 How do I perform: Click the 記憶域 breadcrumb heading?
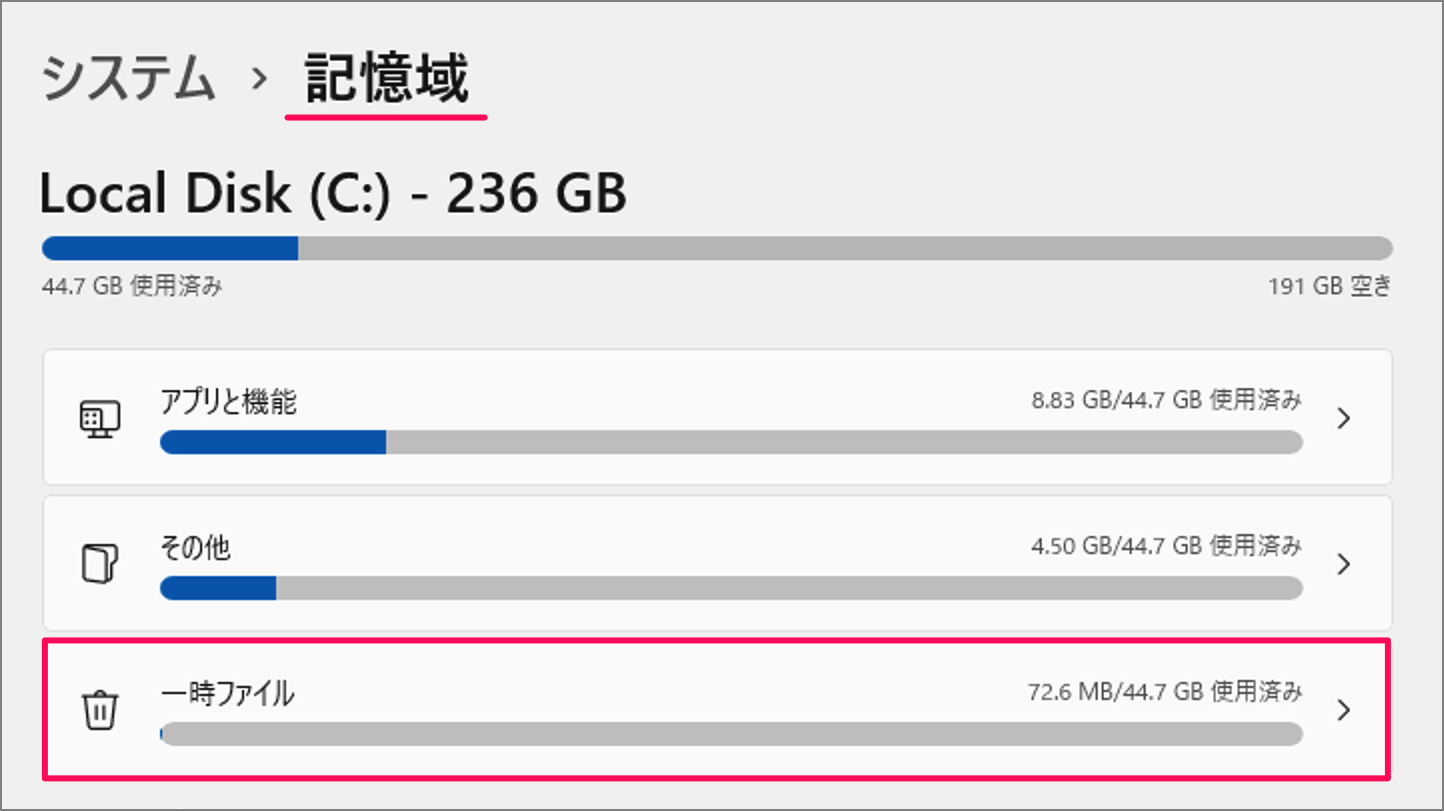pyautogui.click(x=386, y=80)
